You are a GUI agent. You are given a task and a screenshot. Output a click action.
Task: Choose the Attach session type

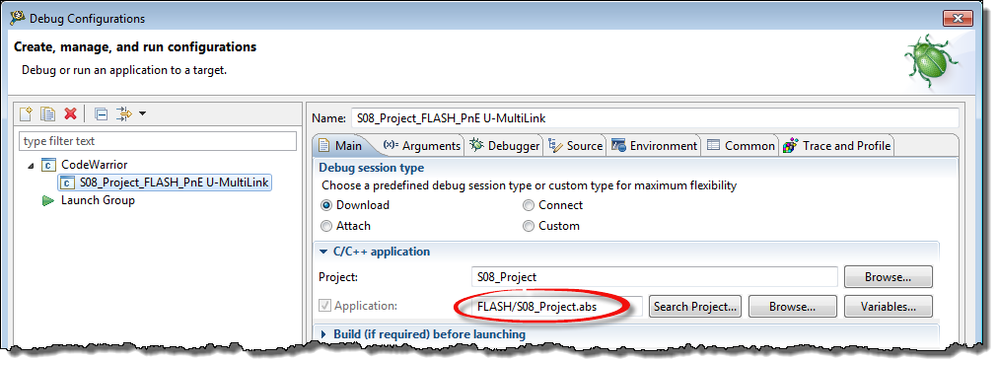[346, 226]
